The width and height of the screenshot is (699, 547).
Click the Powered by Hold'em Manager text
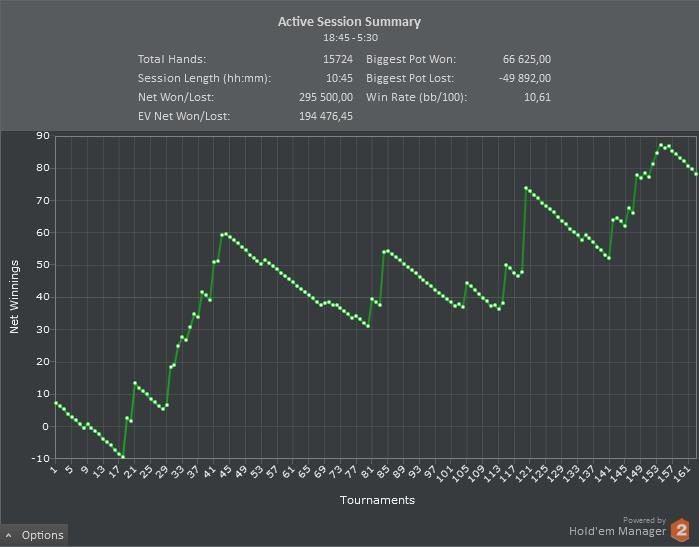617,526
